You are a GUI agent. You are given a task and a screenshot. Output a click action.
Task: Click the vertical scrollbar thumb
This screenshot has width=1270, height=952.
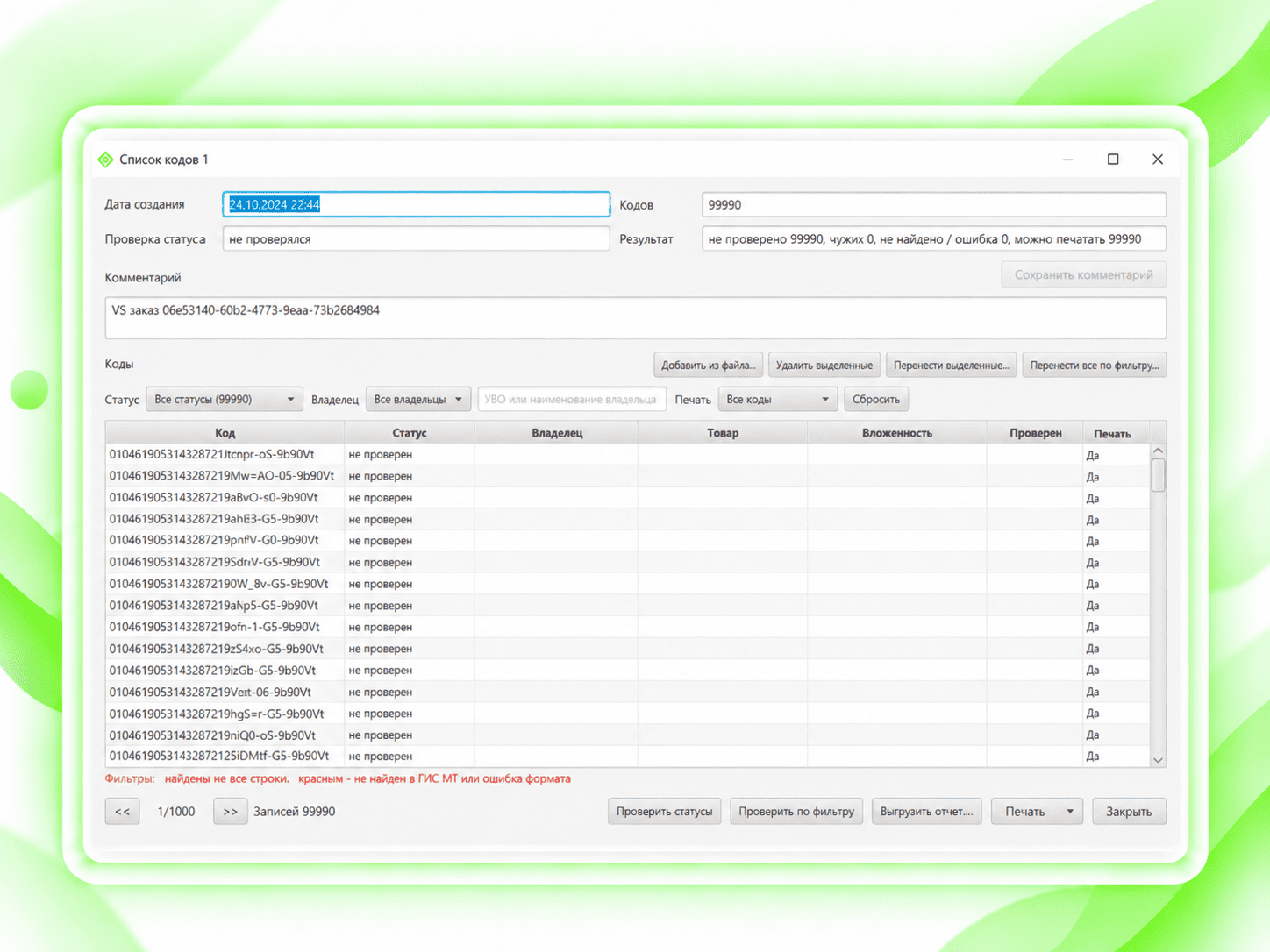pyautogui.click(x=1158, y=476)
